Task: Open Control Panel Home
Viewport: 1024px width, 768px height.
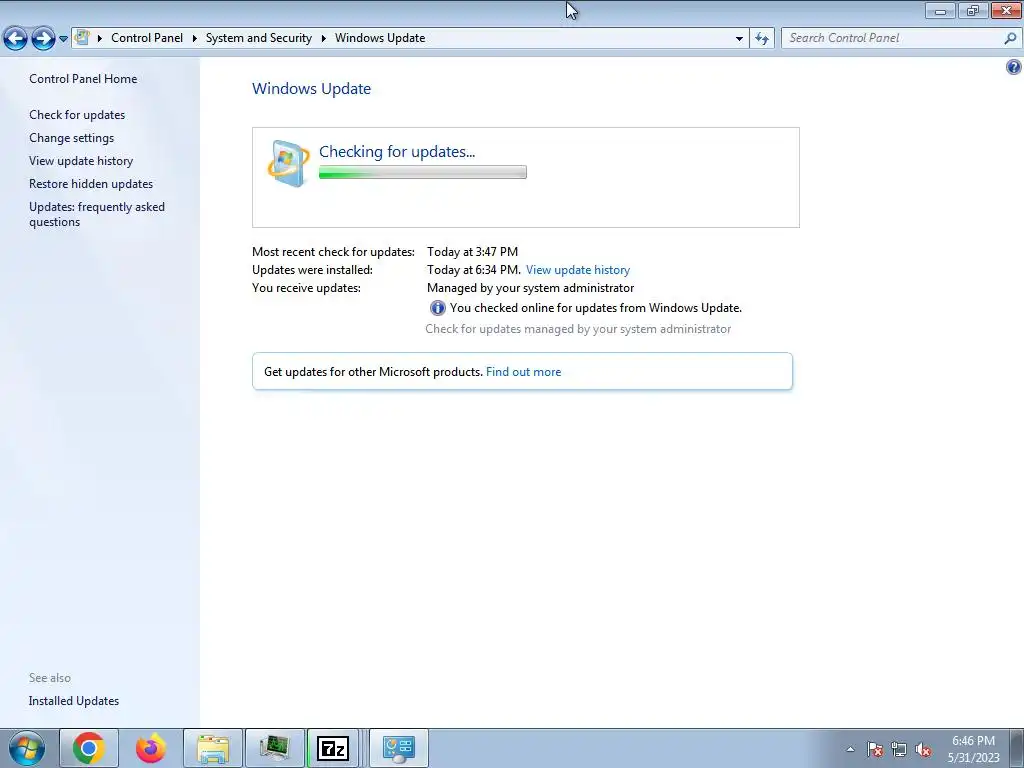Action: (83, 79)
